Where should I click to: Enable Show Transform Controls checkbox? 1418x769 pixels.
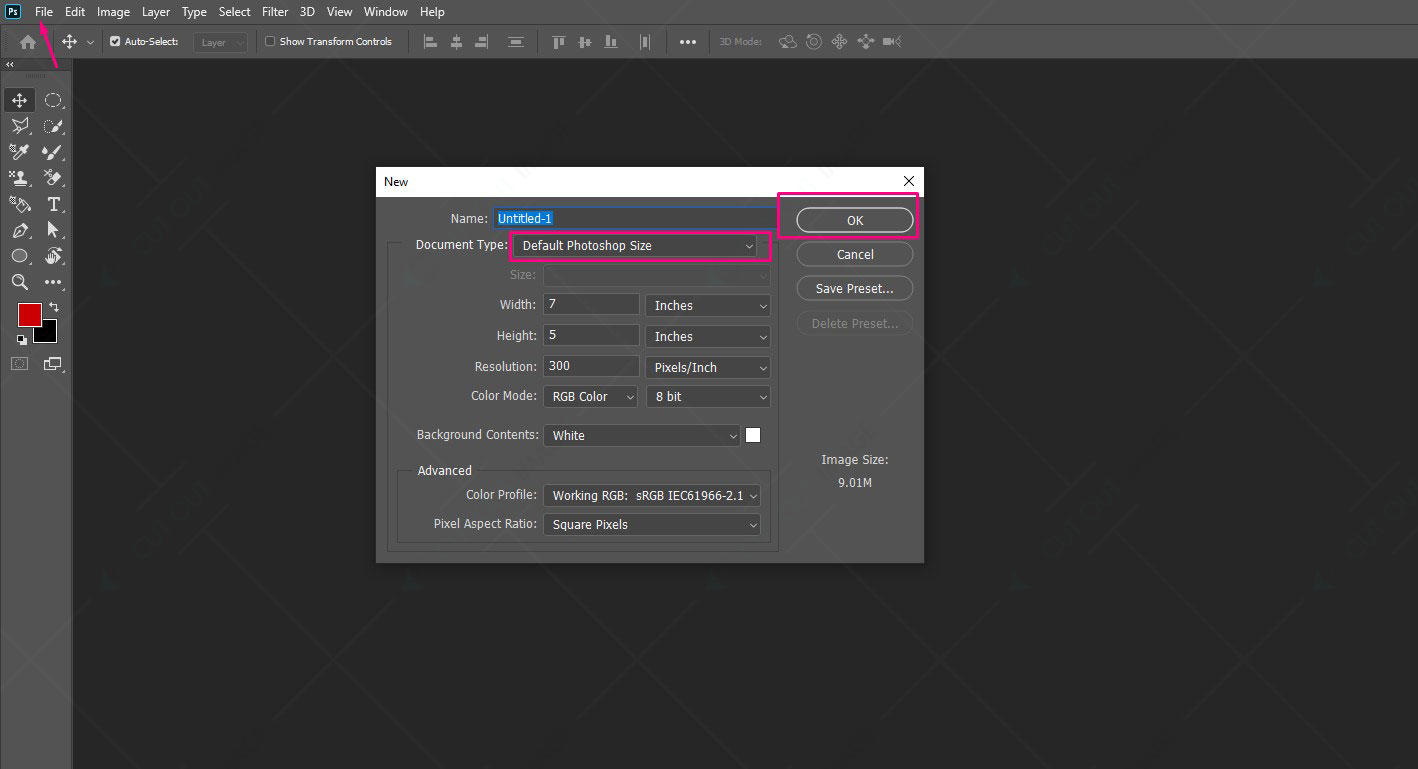[x=270, y=42]
